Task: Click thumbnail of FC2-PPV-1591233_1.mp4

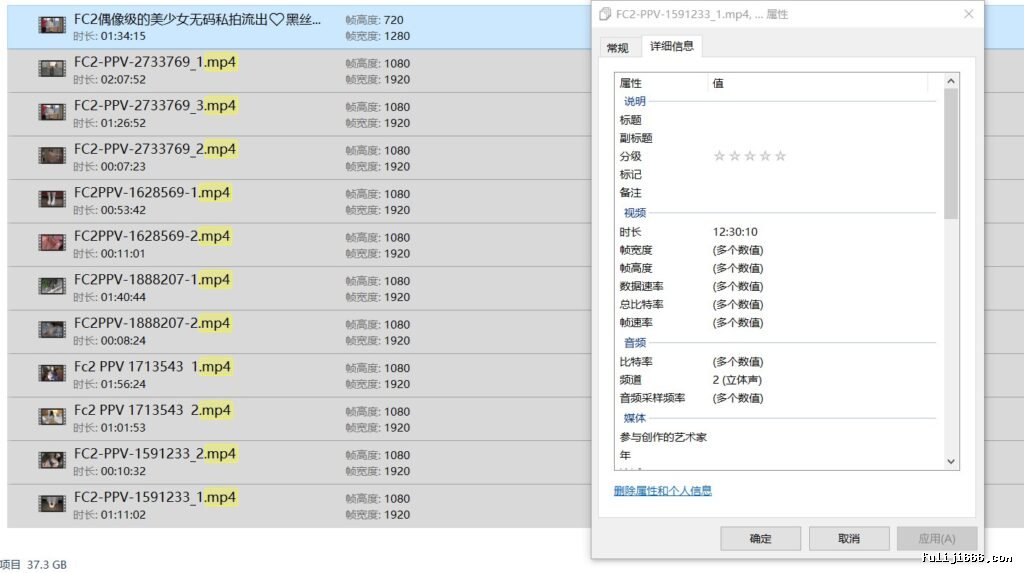Action: coord(52,504)
